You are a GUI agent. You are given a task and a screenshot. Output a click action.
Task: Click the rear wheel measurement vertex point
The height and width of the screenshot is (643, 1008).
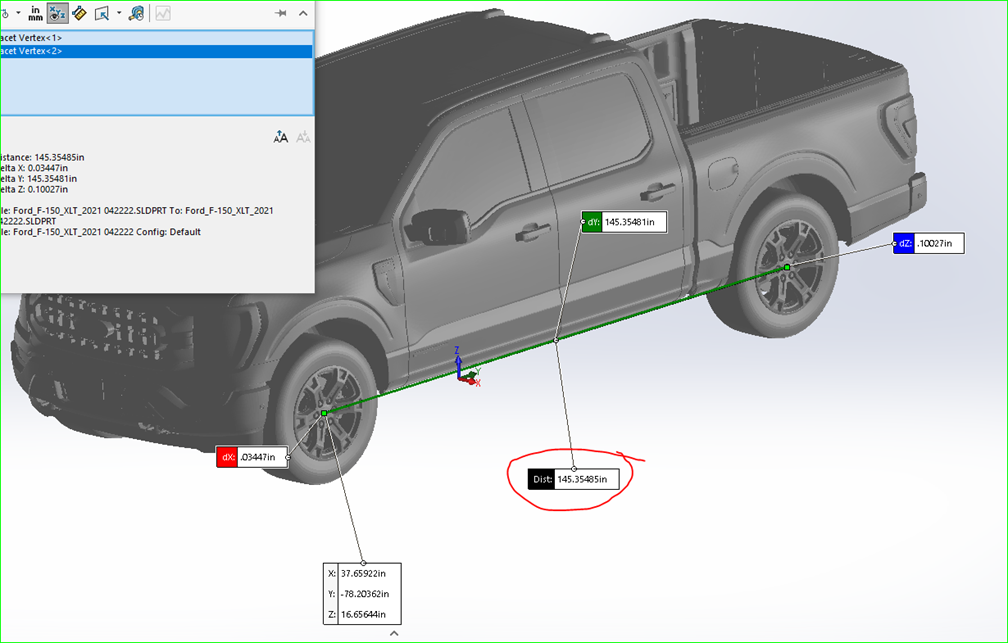pyautogui.click(x=787, y=267)
